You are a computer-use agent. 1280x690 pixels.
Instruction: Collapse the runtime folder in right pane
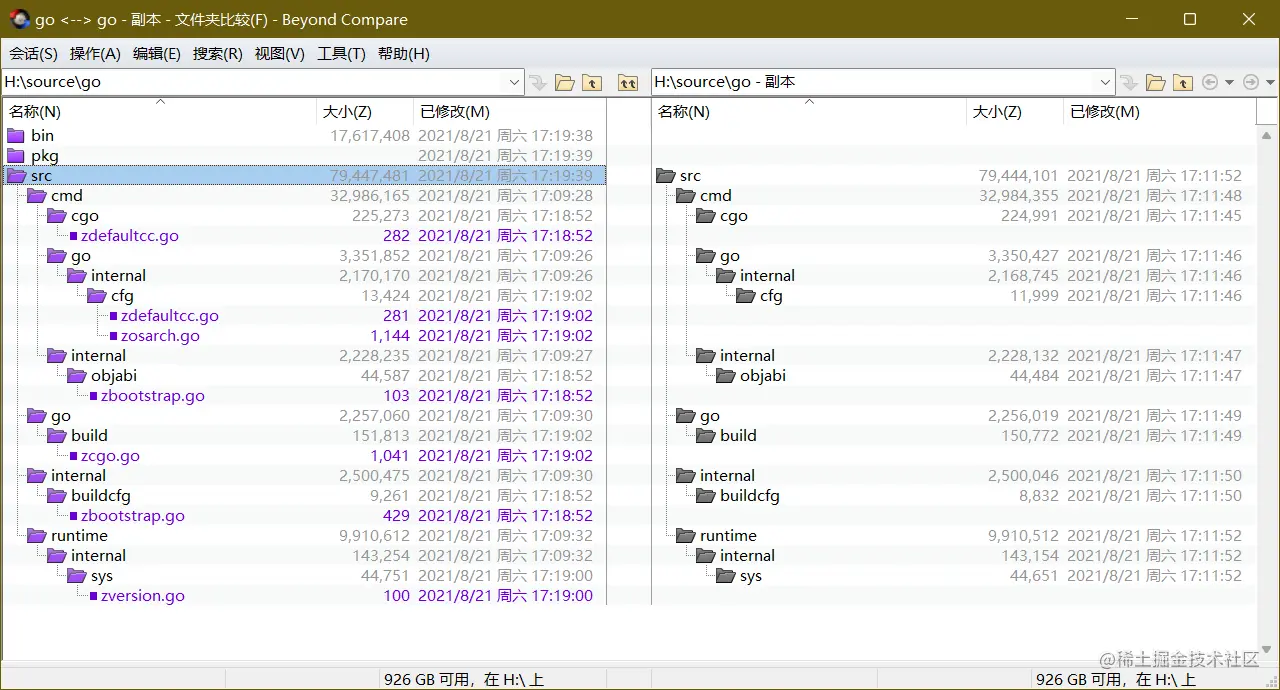(x=685, y=536)
